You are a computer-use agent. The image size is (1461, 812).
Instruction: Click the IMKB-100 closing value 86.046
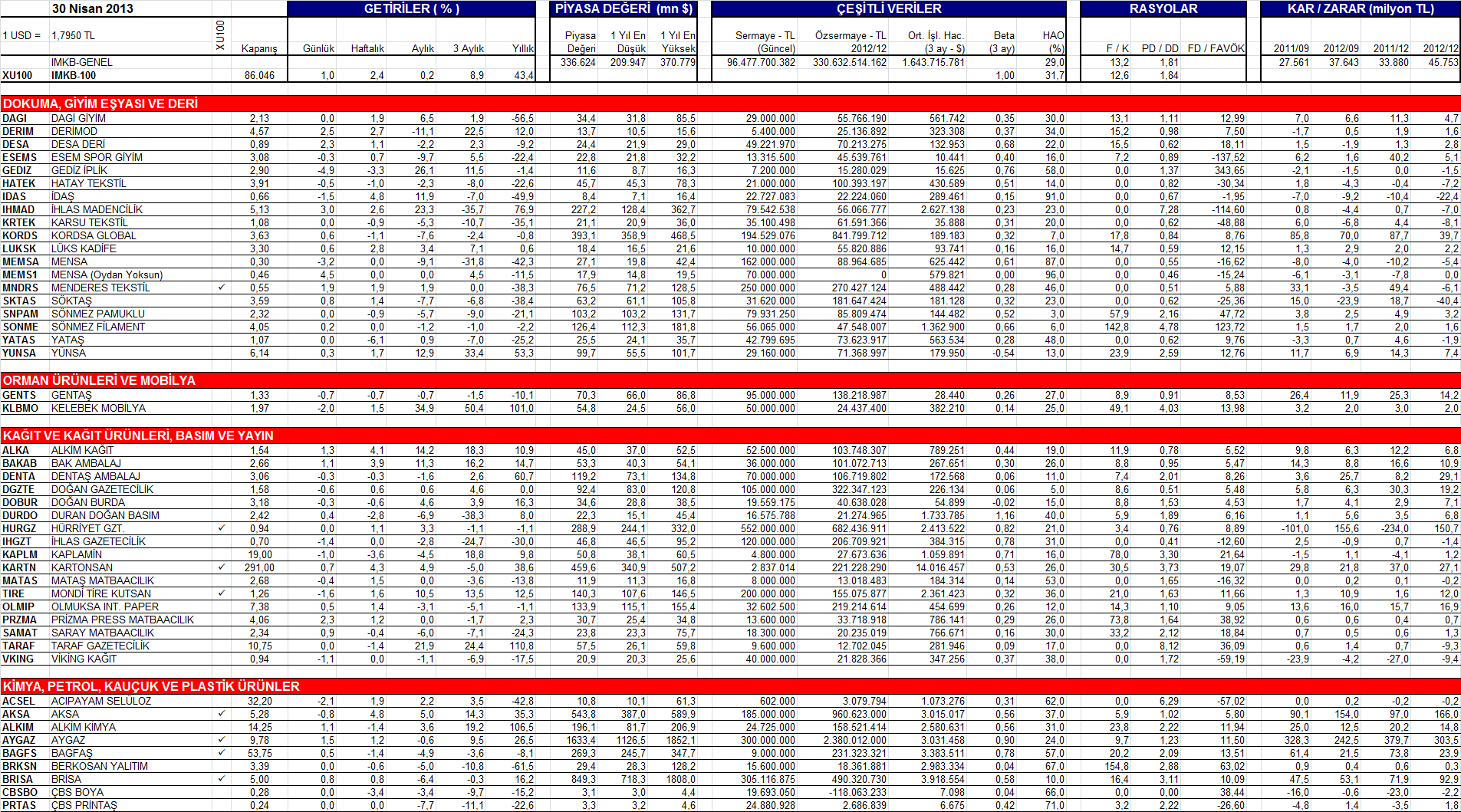[x=259, y=75]
